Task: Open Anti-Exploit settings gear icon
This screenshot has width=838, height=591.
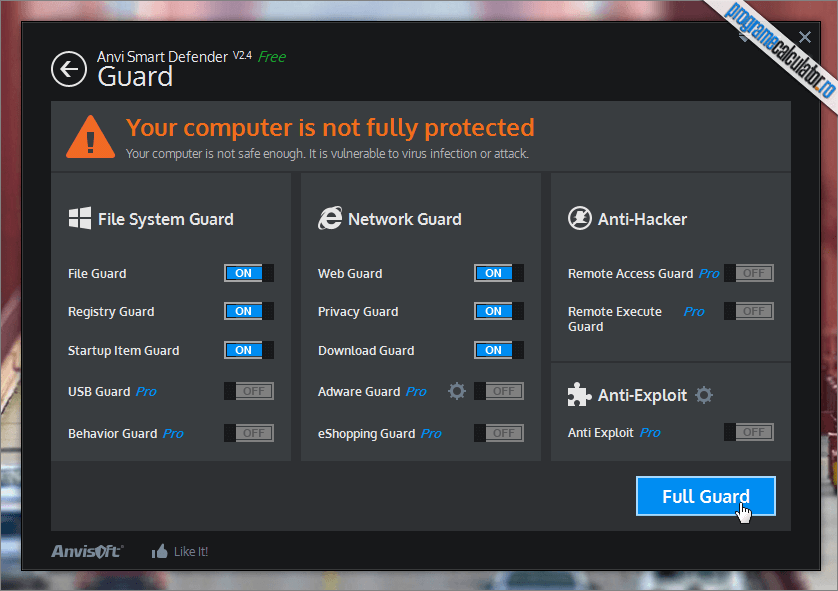Action: click(704, 395)
